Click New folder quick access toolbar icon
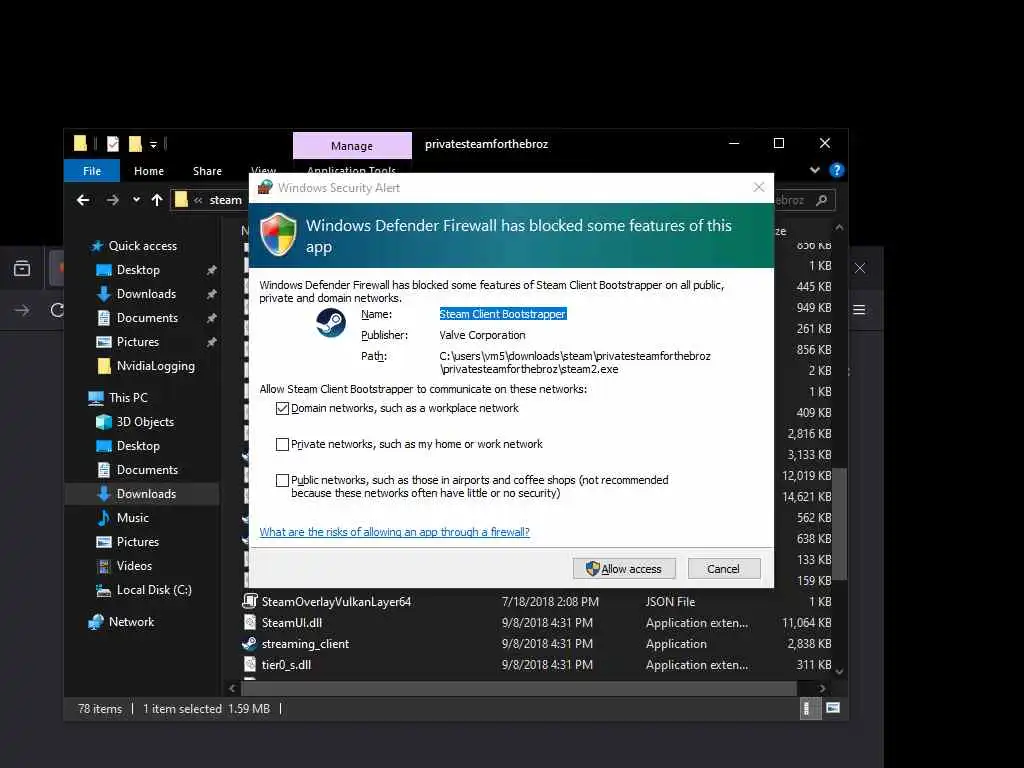The width and height of the screenshot is (1024, 768). coord(135,144)
